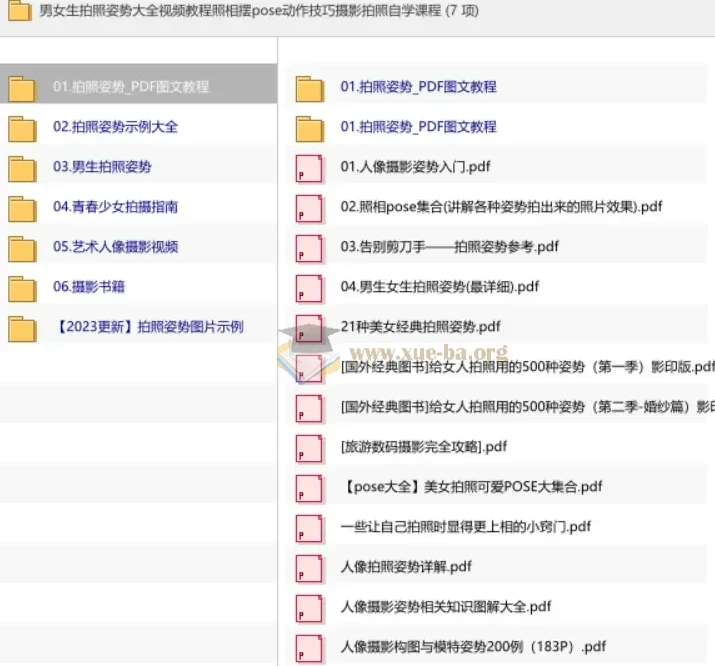The height and width of the screenshot is (666, 715).
Task: Click PDF icon of 03.告别剪刀手 file
Action: (x=309, y=249)
